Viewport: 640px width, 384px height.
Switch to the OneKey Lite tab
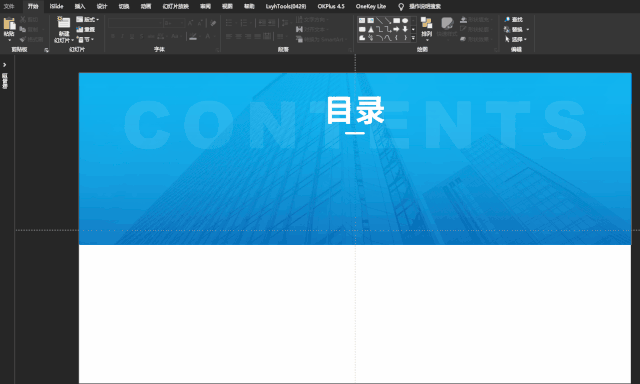tap(371, 7)
